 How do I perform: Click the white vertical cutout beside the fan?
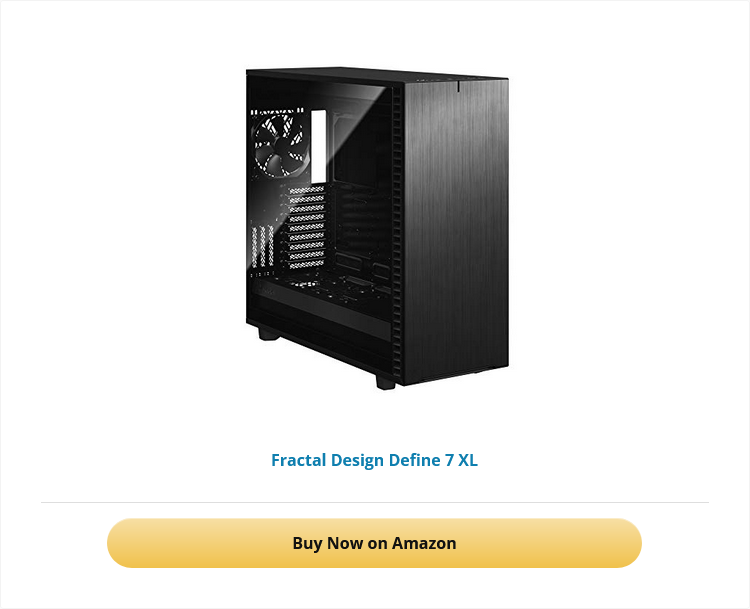319,146
